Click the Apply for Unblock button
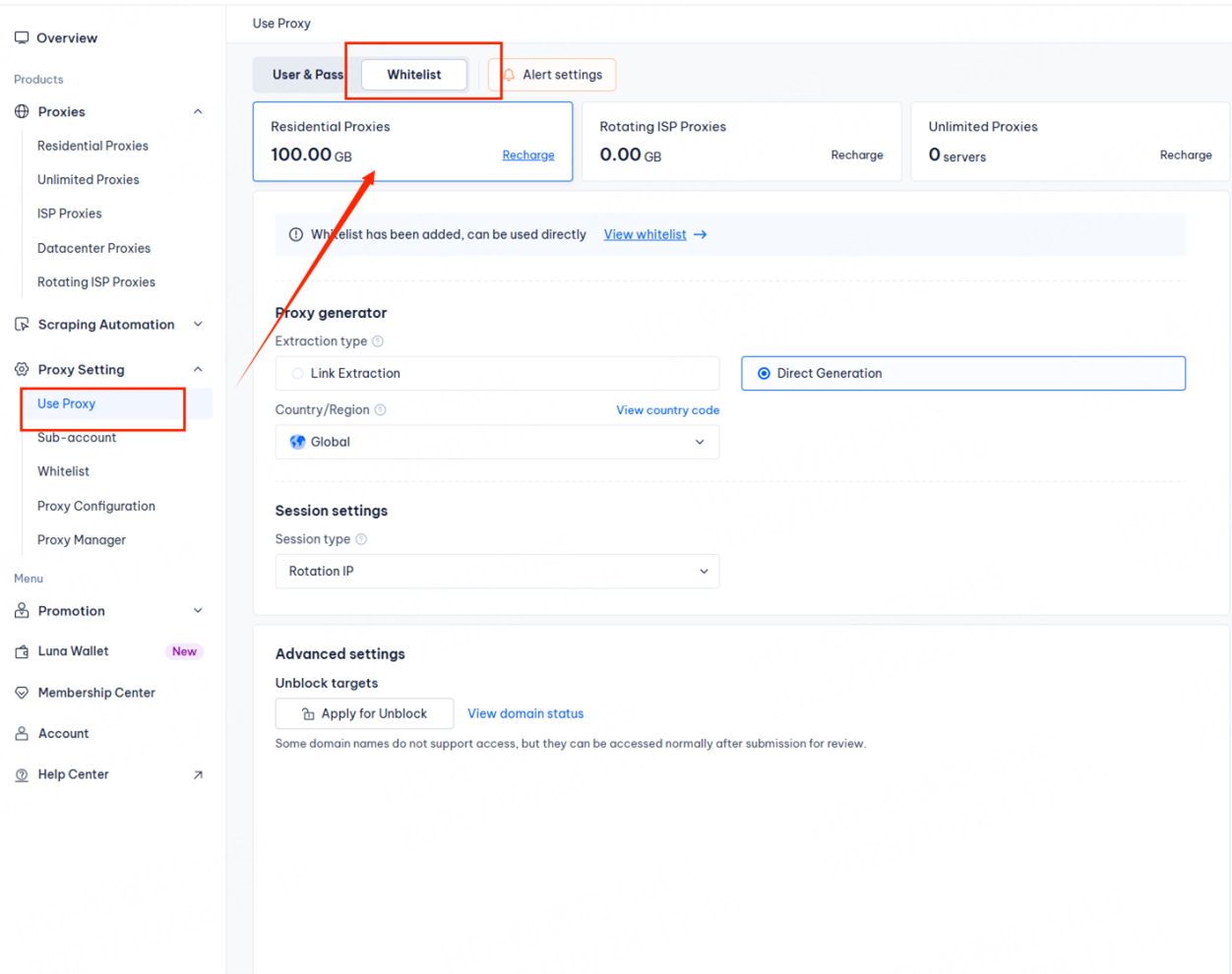The image size is (1232, 974). [x=364, y=714]
